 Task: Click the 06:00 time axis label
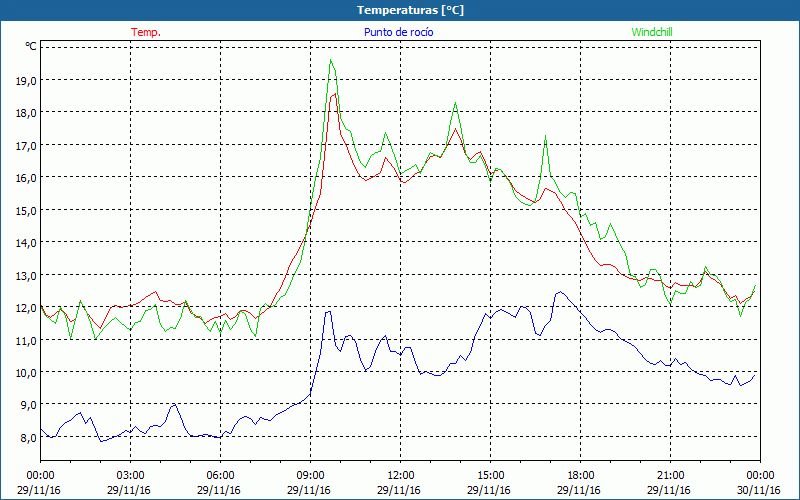point(220,476)
